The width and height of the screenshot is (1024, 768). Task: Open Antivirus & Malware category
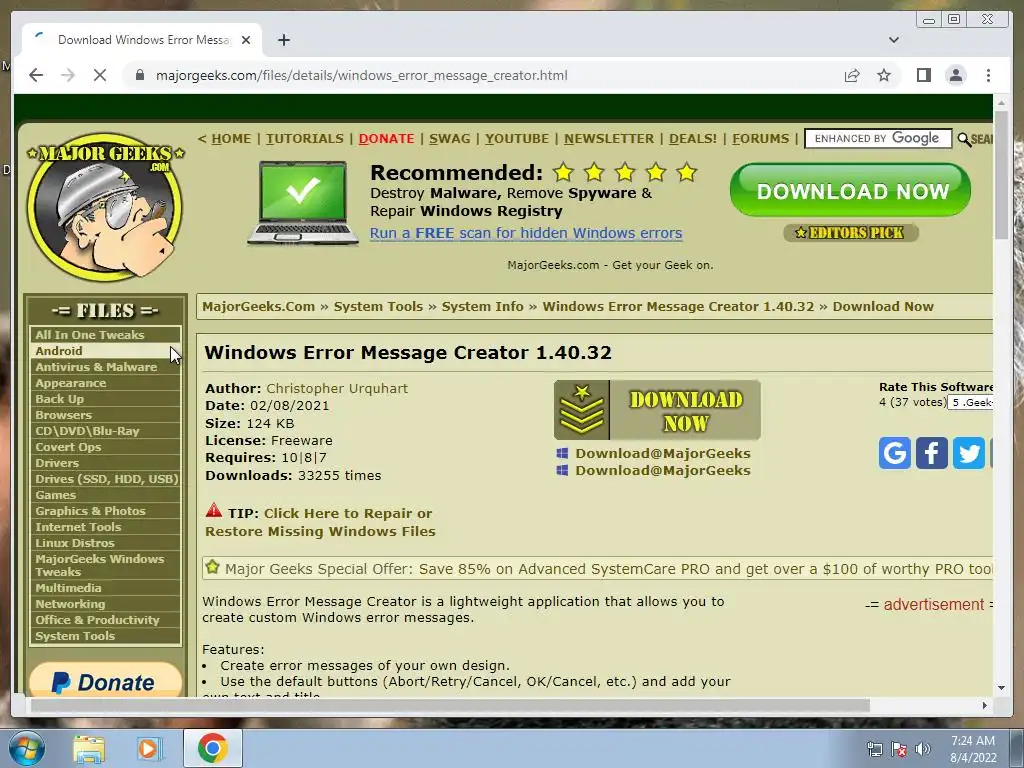105,367
